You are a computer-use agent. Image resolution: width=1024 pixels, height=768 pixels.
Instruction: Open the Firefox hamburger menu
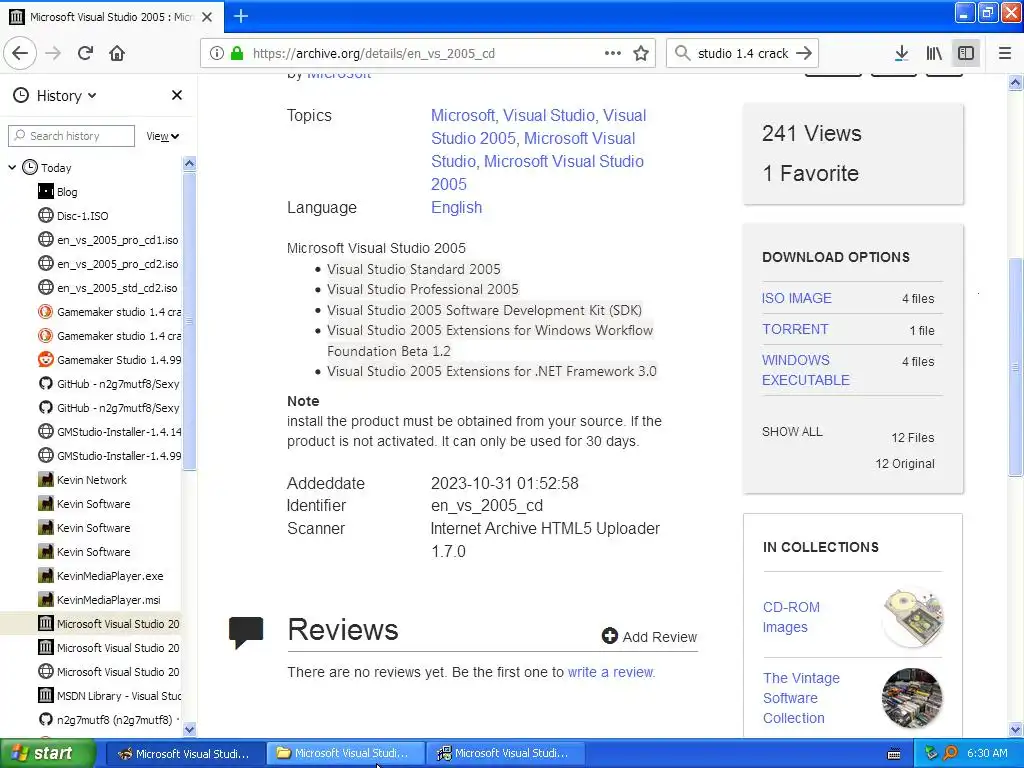1004,54
